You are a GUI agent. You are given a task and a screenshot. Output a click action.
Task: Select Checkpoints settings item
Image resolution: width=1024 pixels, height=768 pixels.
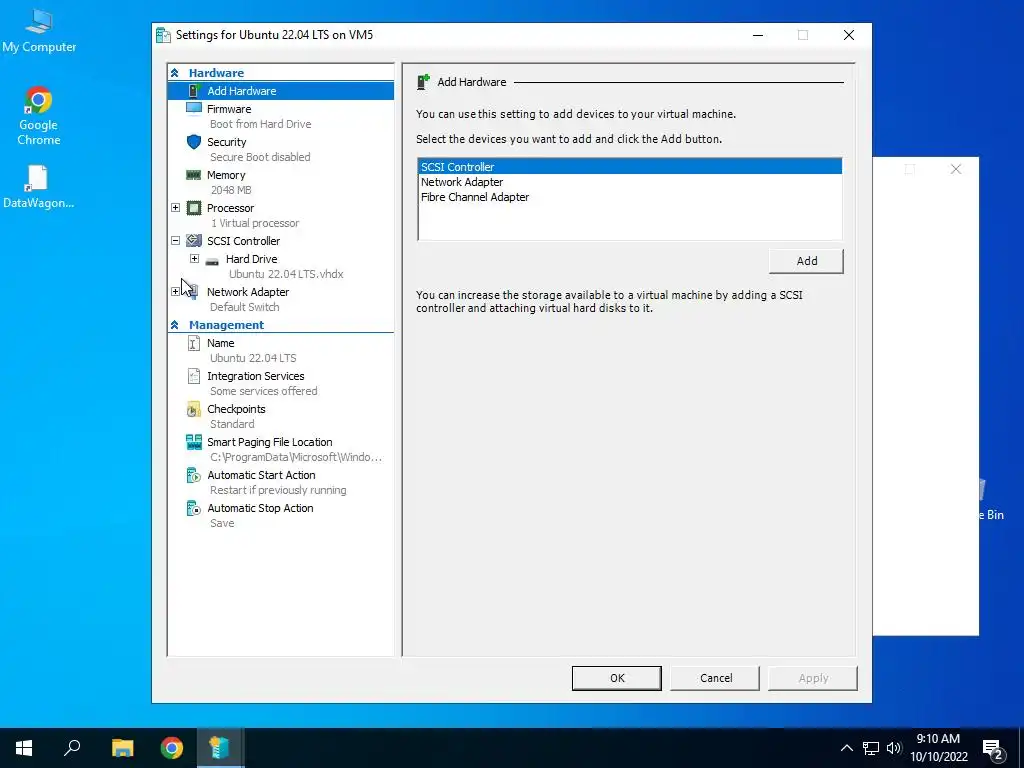(236, 409)
